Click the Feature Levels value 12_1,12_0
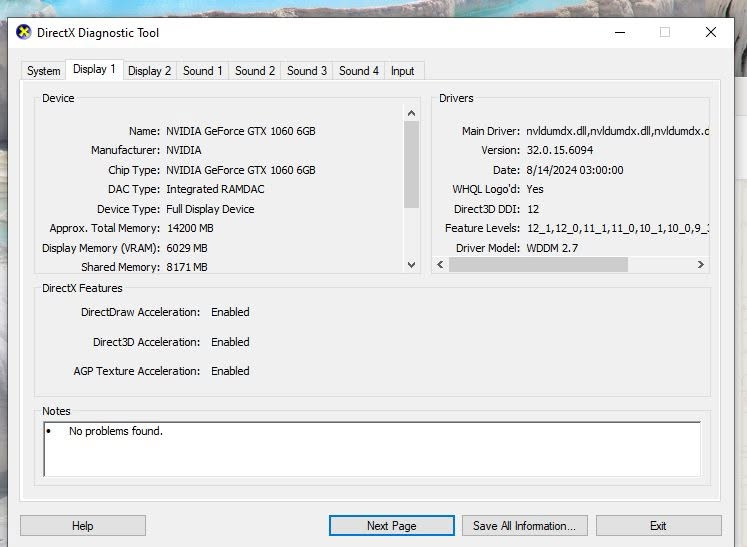747x547 pixels. pyautogui.click(x=617, y=228)
